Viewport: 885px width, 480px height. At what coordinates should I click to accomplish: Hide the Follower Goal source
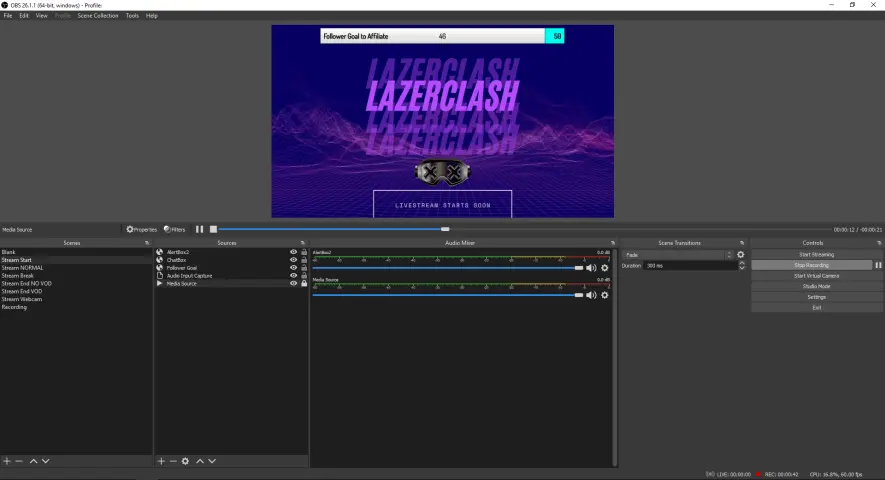(x=293, y=268)
